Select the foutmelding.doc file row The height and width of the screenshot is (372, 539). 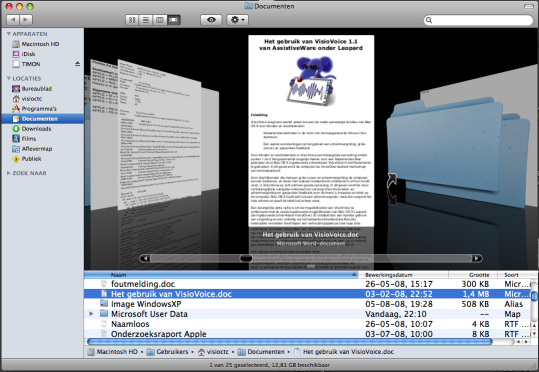pyautogui.click(x=307, y=284)
